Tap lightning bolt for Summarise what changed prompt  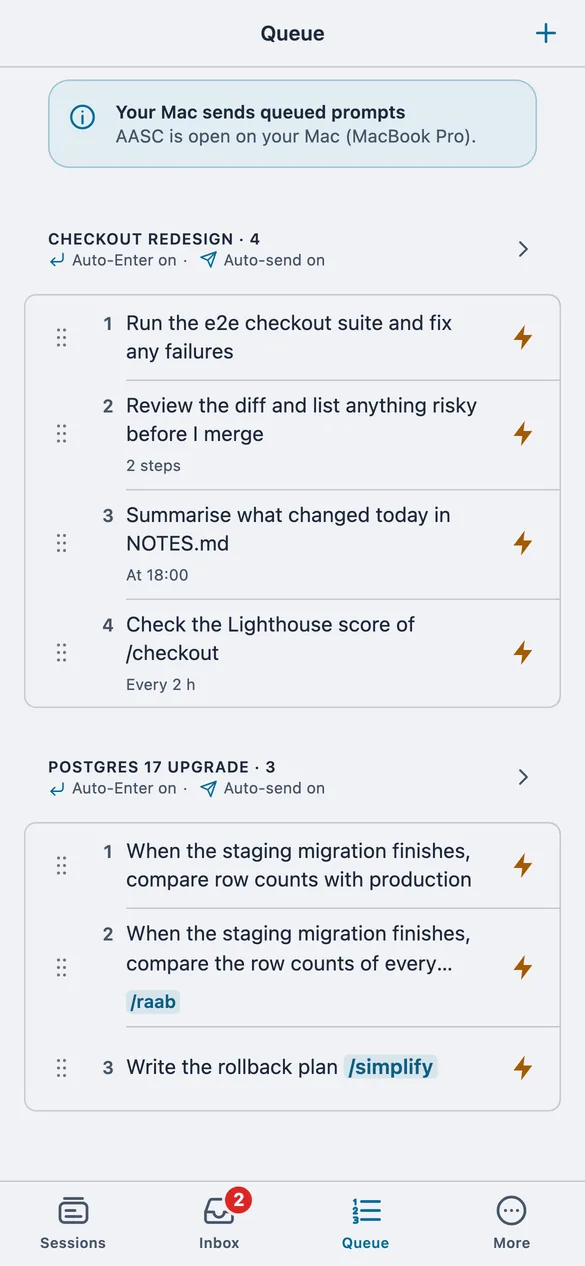point(522,543)
